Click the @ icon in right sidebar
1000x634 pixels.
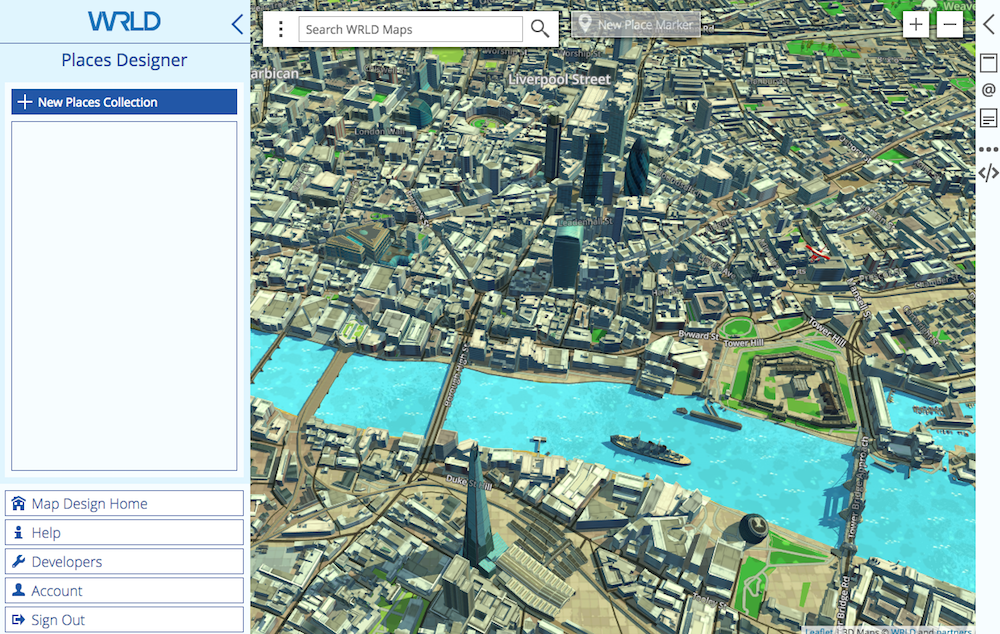coord(989,90)
